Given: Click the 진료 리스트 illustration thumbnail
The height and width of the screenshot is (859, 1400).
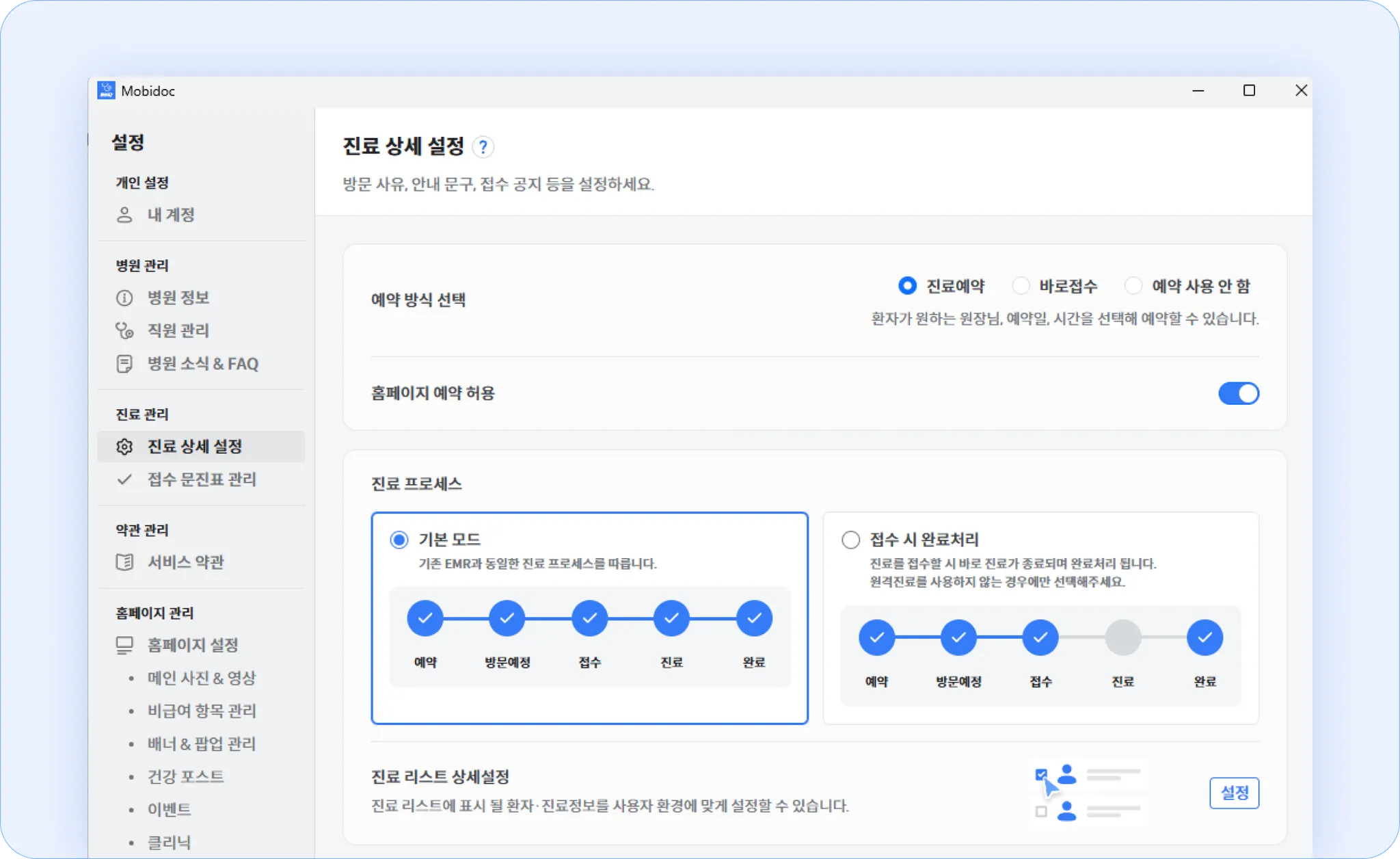Looking at the screenshot, I should (1088, 793).
